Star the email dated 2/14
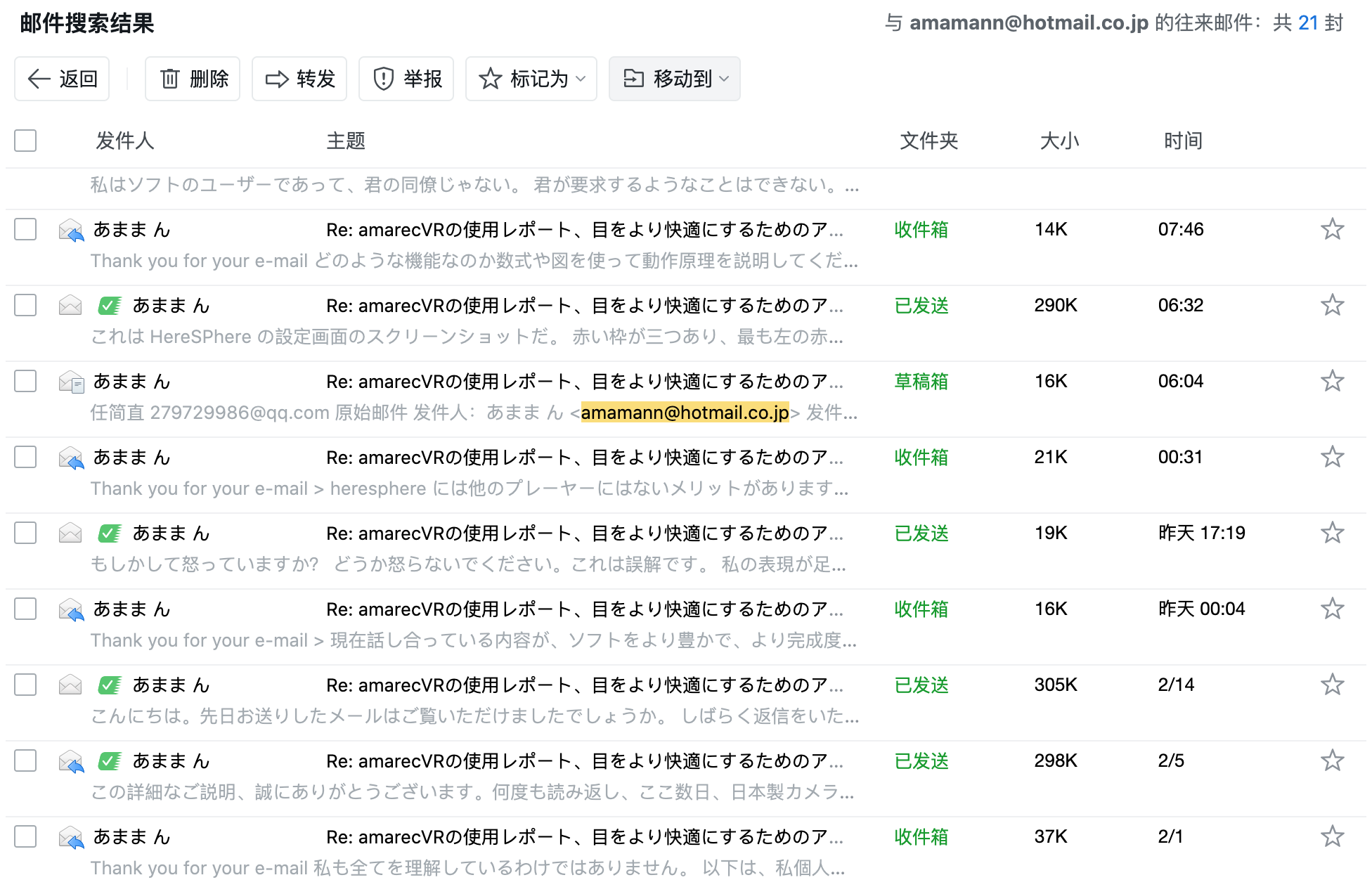The width and height of the screenshot is (1372, 887). [x=1332, y=685]
